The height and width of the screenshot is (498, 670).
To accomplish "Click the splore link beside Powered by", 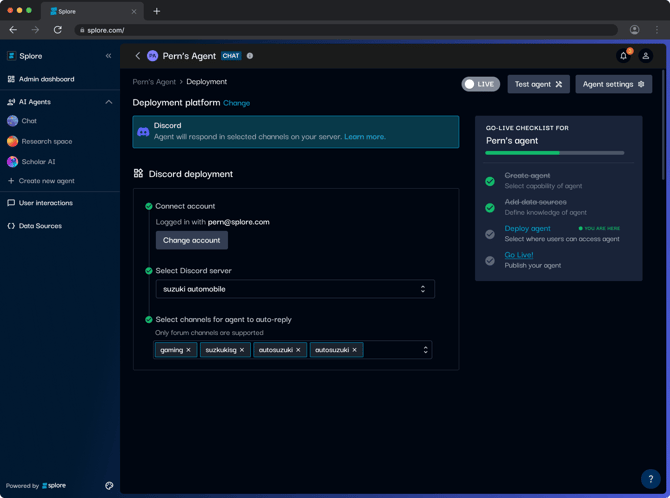I will pyautogui.click(x=54, y=486).
